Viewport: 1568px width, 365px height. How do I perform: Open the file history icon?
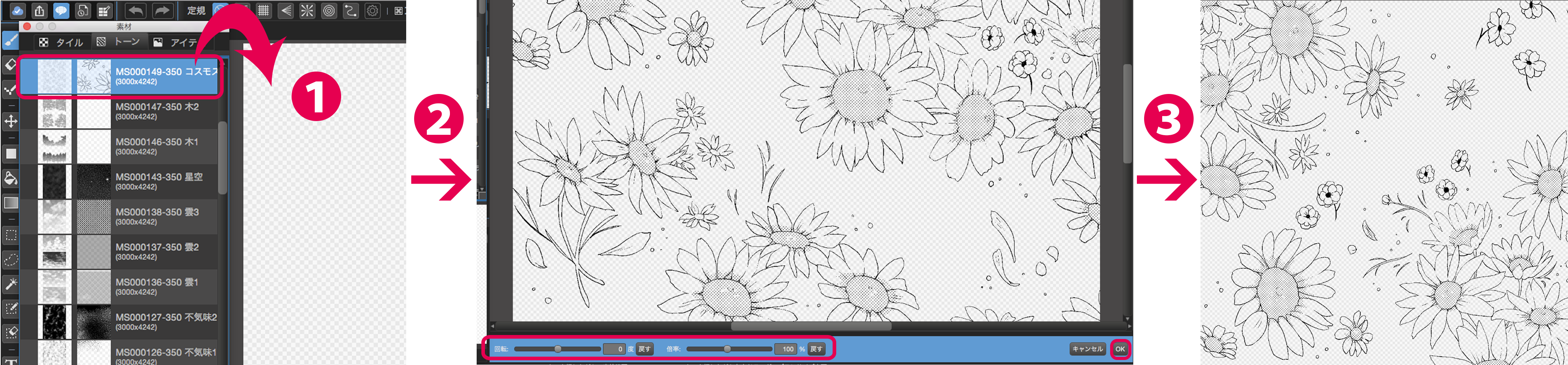(x=83, y=10)
